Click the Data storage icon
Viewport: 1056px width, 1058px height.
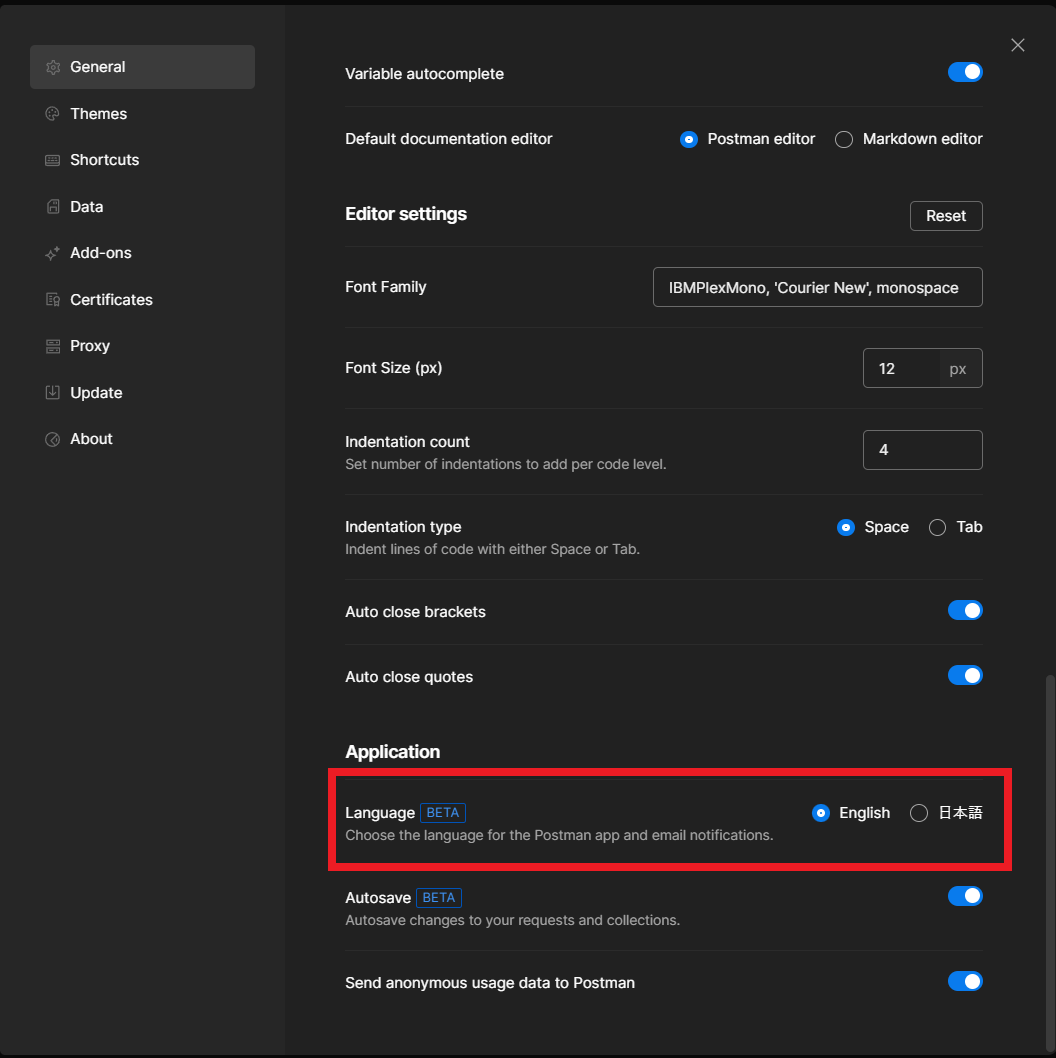pos(53,206)
